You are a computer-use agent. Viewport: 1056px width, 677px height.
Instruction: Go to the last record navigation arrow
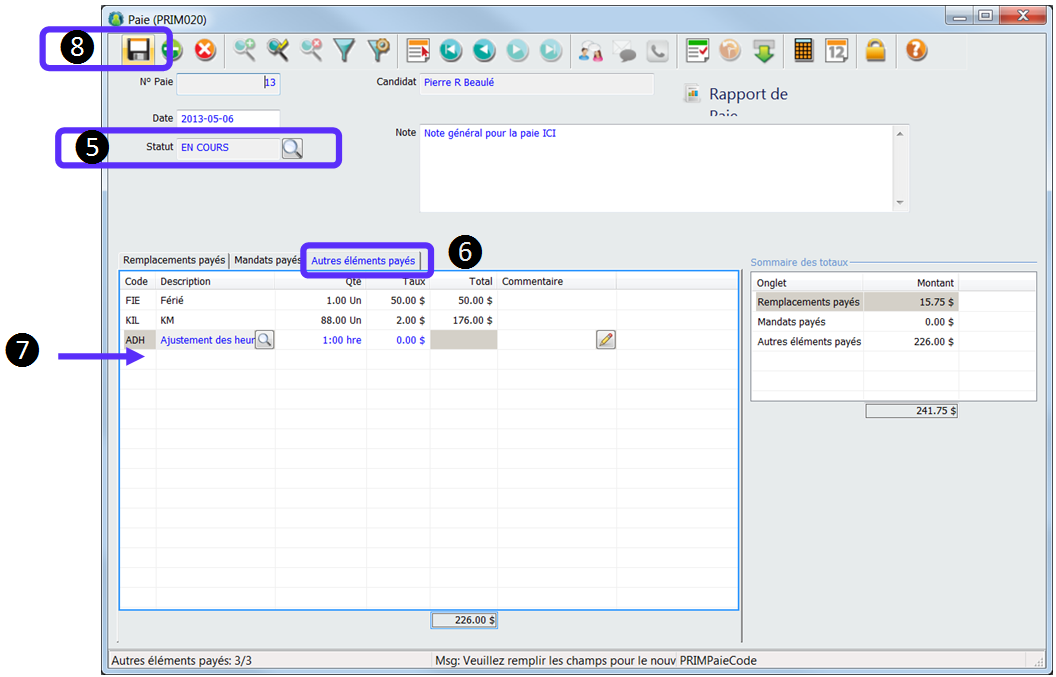551,50
